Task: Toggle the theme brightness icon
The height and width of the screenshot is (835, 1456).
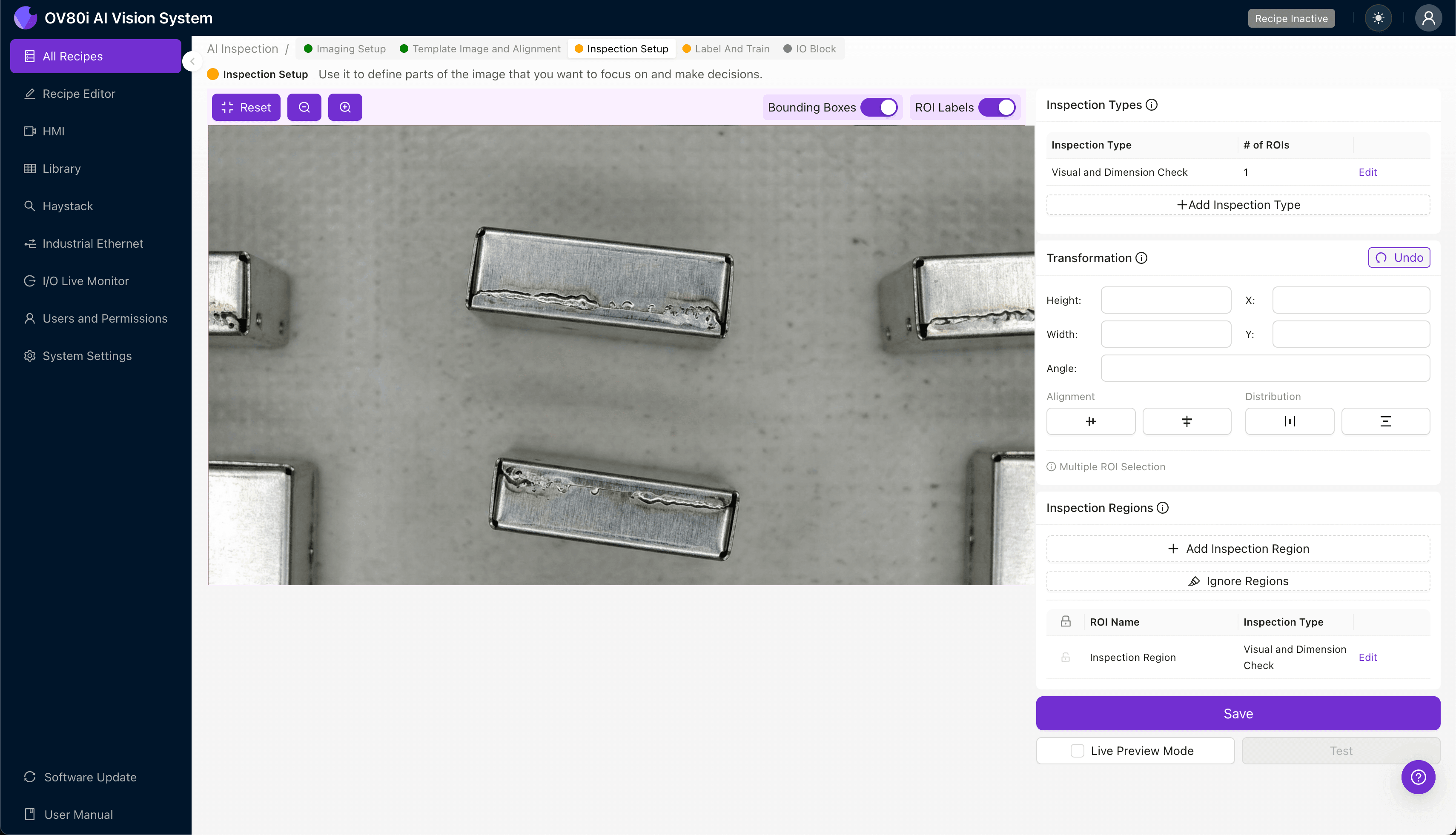Action: 1379,18
